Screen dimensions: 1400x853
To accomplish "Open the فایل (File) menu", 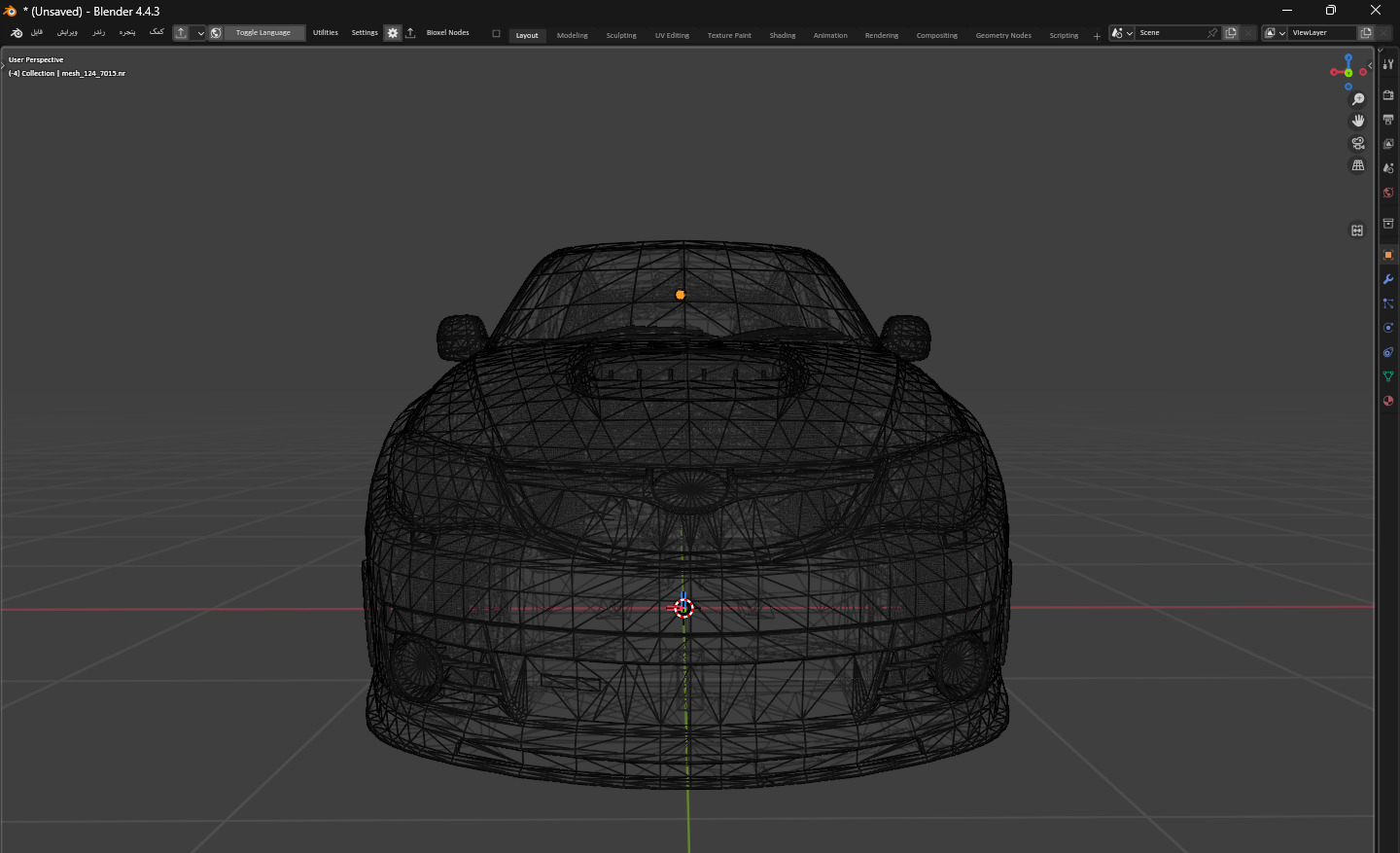I will pos(37,33).
